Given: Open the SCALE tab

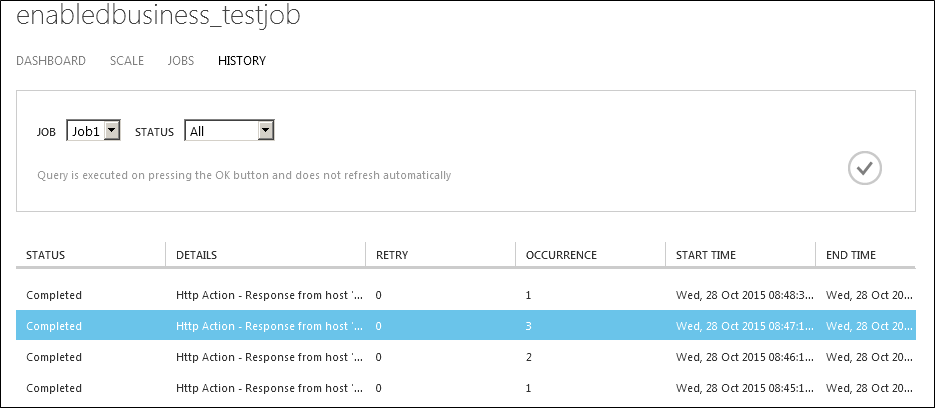Looking at the screenshot, I should click(127, 61).
